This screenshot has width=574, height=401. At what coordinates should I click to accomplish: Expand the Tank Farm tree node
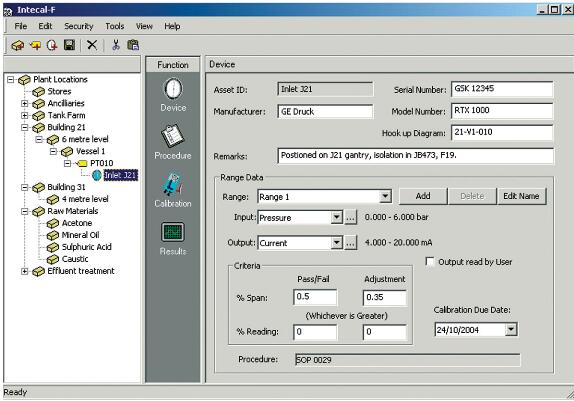[x=25, y=115]
